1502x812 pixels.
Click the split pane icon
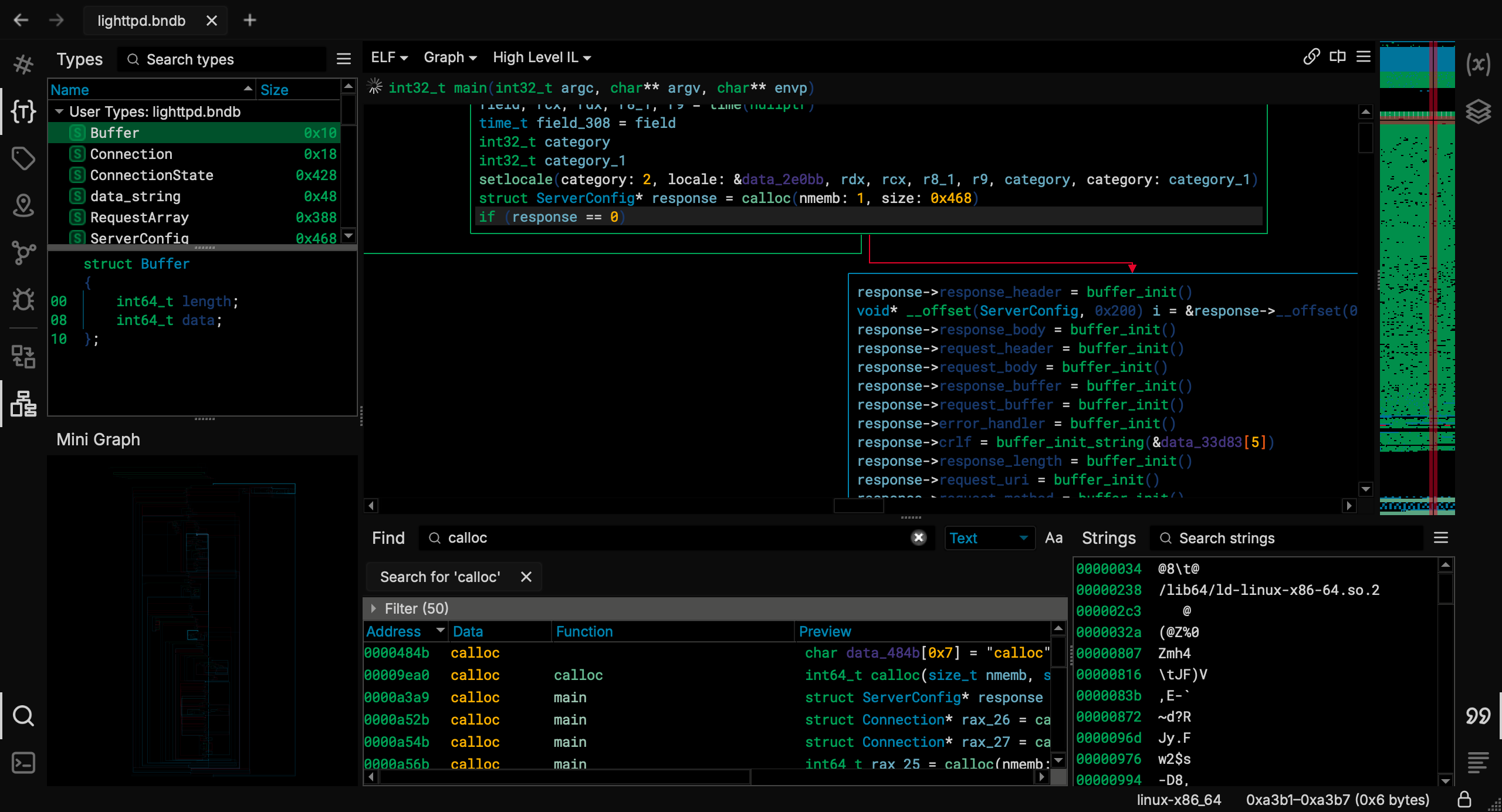(x=1338, y=57)
